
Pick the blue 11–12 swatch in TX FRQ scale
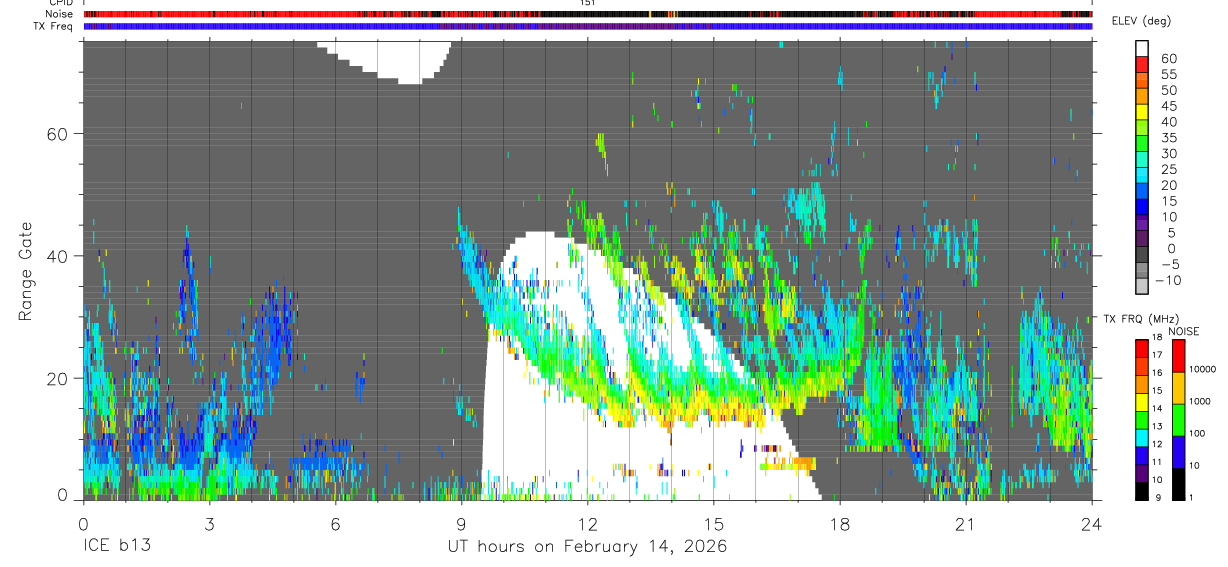click(x=1142, y=455)
